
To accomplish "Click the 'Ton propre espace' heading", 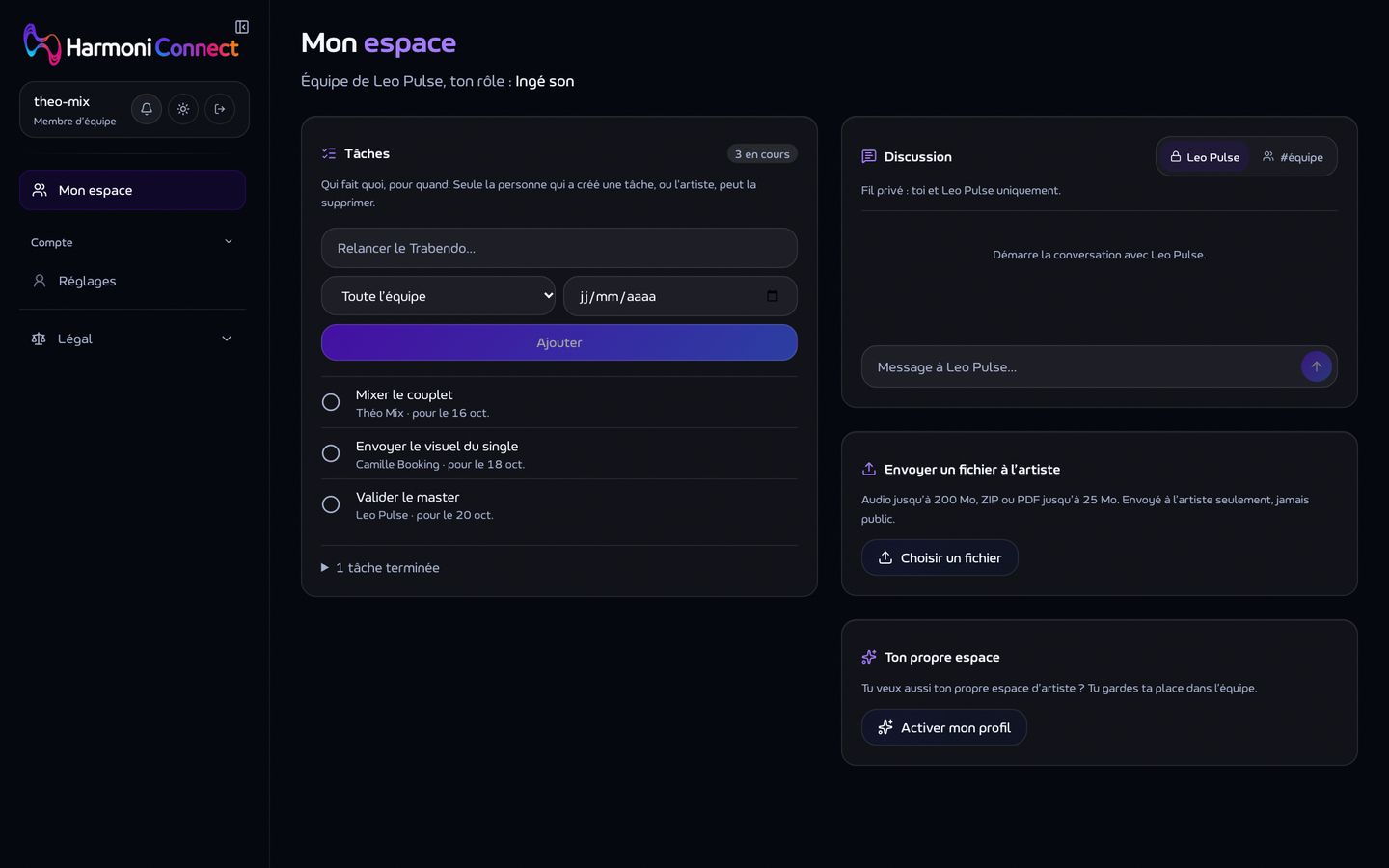I will point(942,657).
